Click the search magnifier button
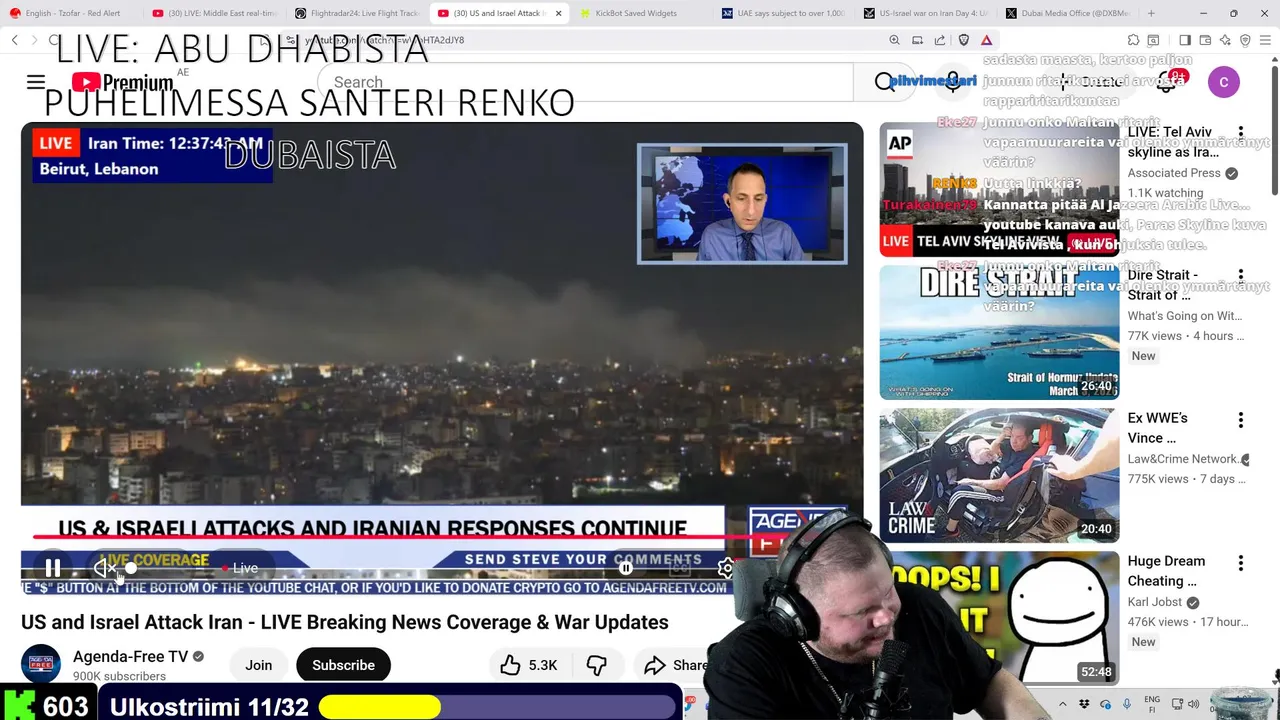 (x=885, y=82)
